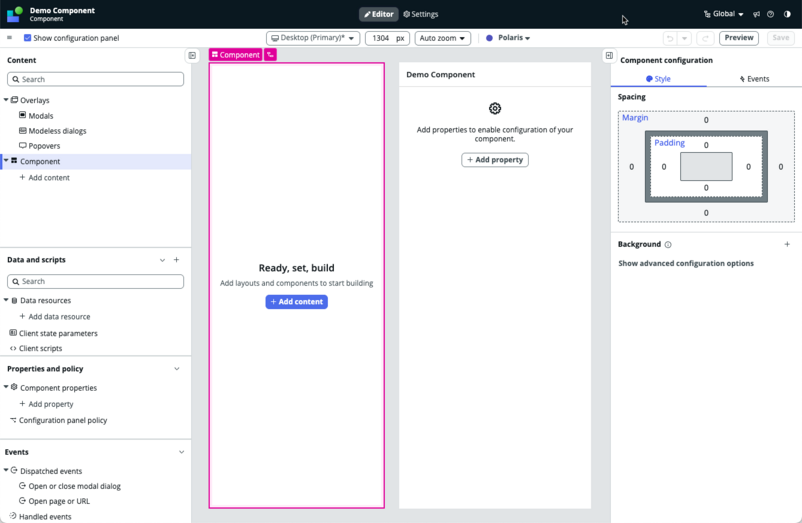Viewport: 802px width, 523px height.
Task: Select Configuration panel policy
Action: (58, 420)
